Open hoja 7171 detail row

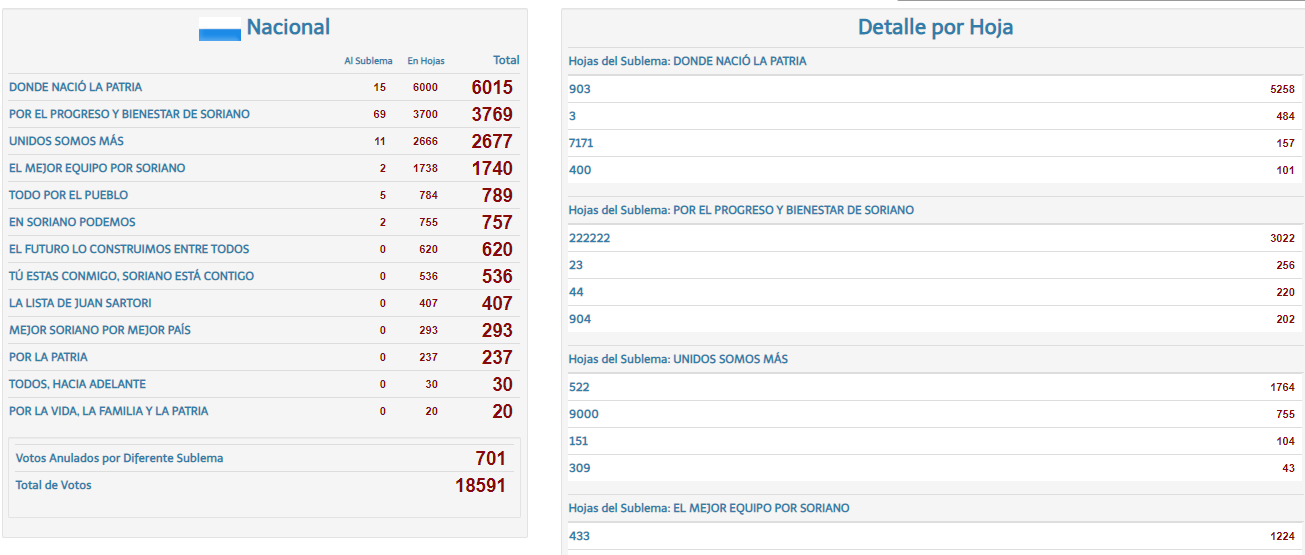581,143
